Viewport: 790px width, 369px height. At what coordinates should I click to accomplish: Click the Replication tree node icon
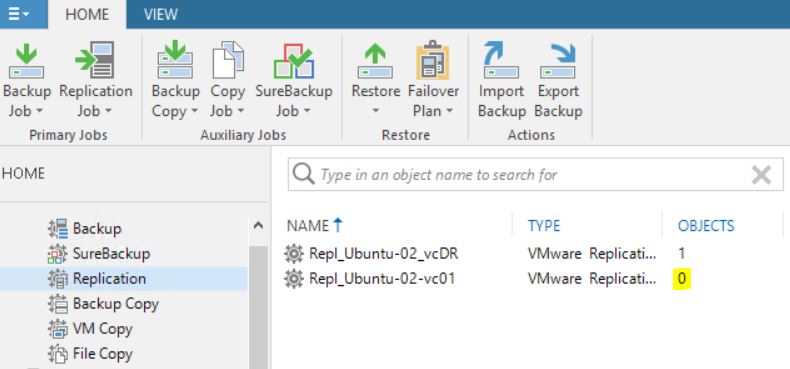coord(57,279)
